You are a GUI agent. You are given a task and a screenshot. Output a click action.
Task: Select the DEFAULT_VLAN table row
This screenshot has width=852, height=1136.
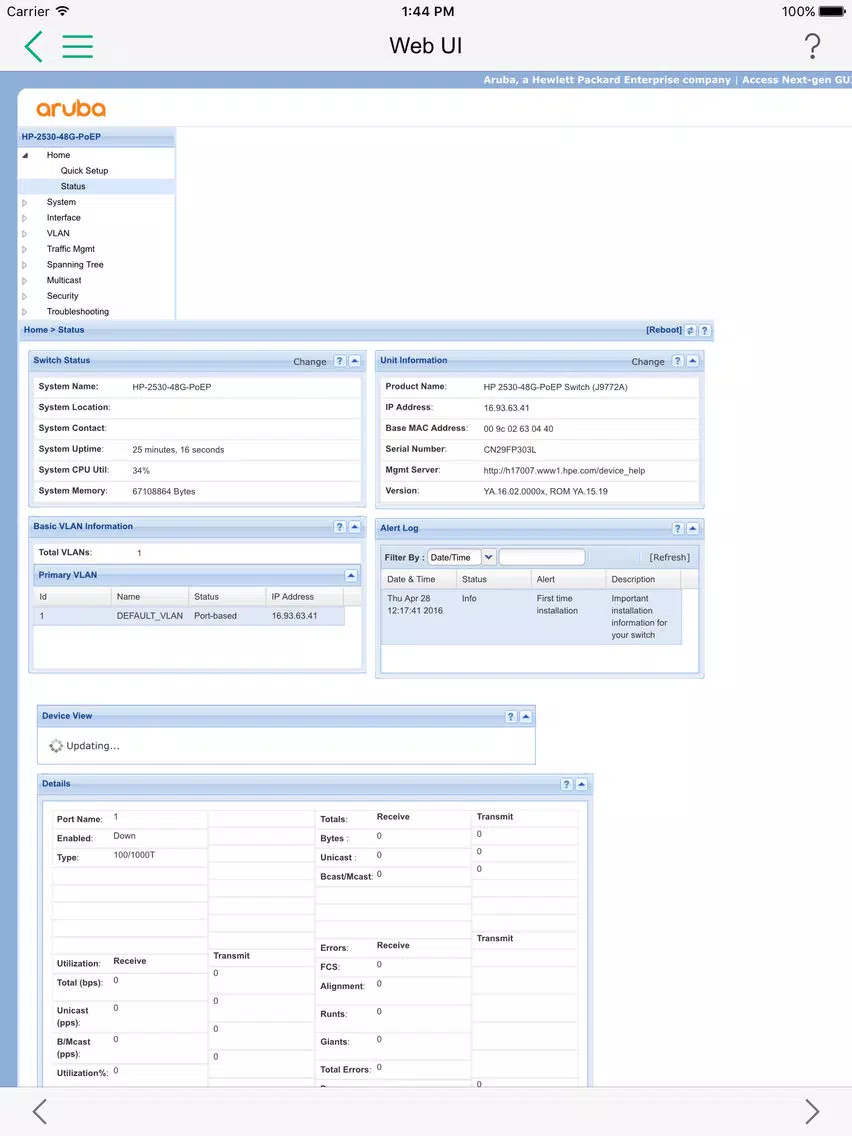[188, 616]
